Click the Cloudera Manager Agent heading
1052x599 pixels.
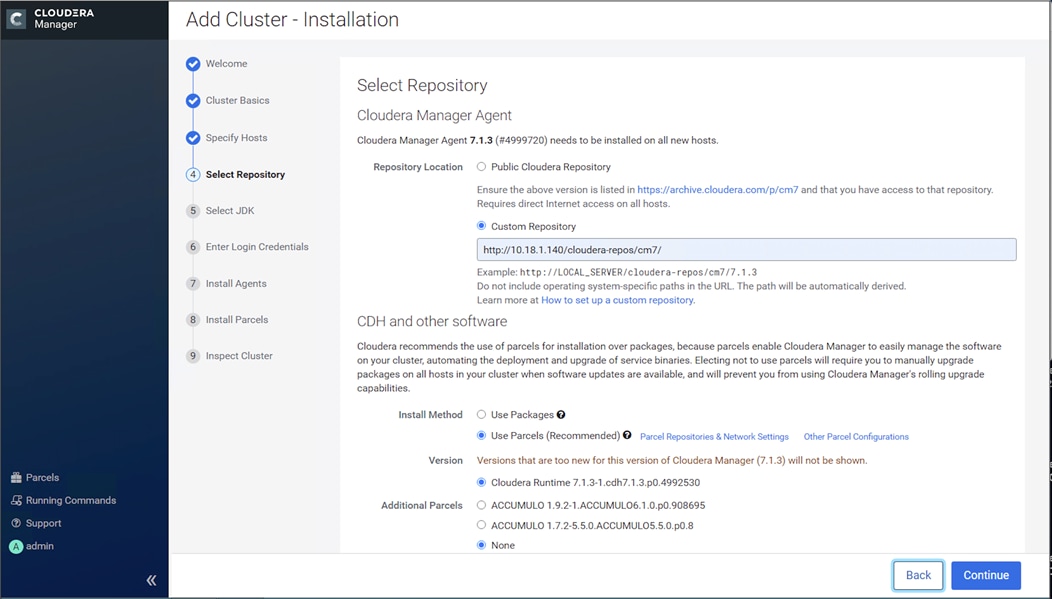coord(434,115)
